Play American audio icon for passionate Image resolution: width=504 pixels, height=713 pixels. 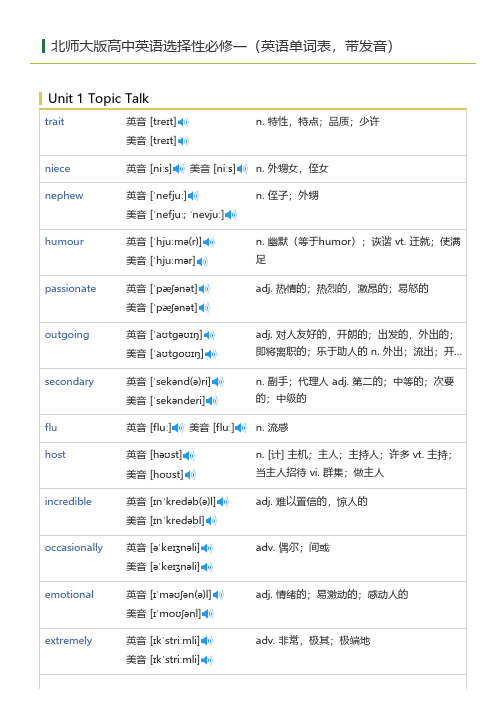click(x=205, y=308)
